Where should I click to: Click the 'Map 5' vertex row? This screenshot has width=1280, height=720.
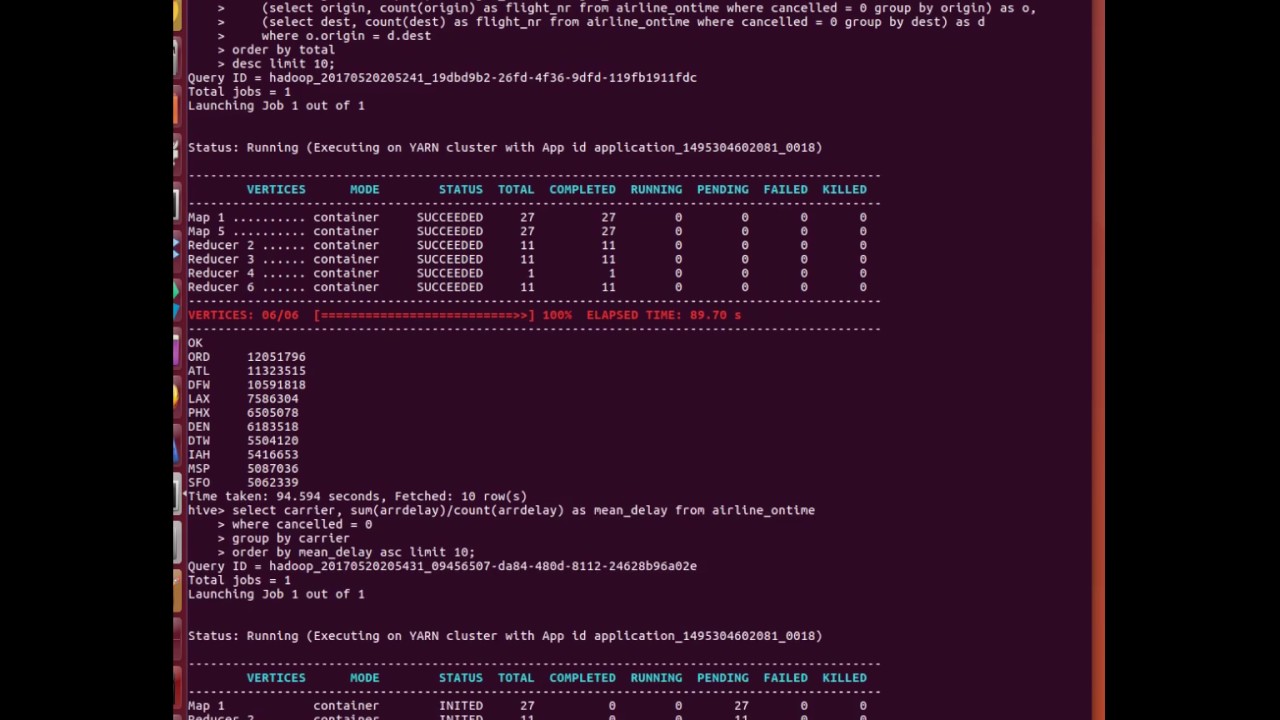click(x=527, y=231)
